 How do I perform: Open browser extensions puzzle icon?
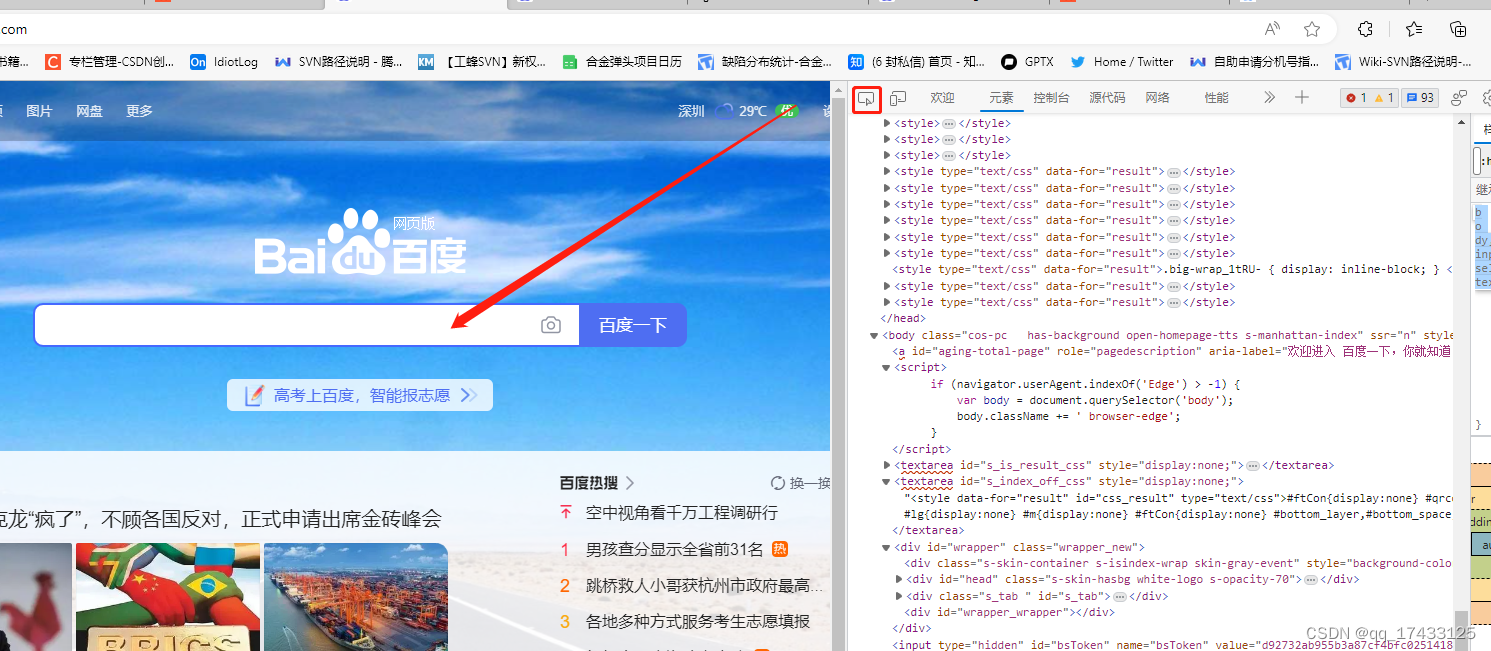(x=1365, y=29)
